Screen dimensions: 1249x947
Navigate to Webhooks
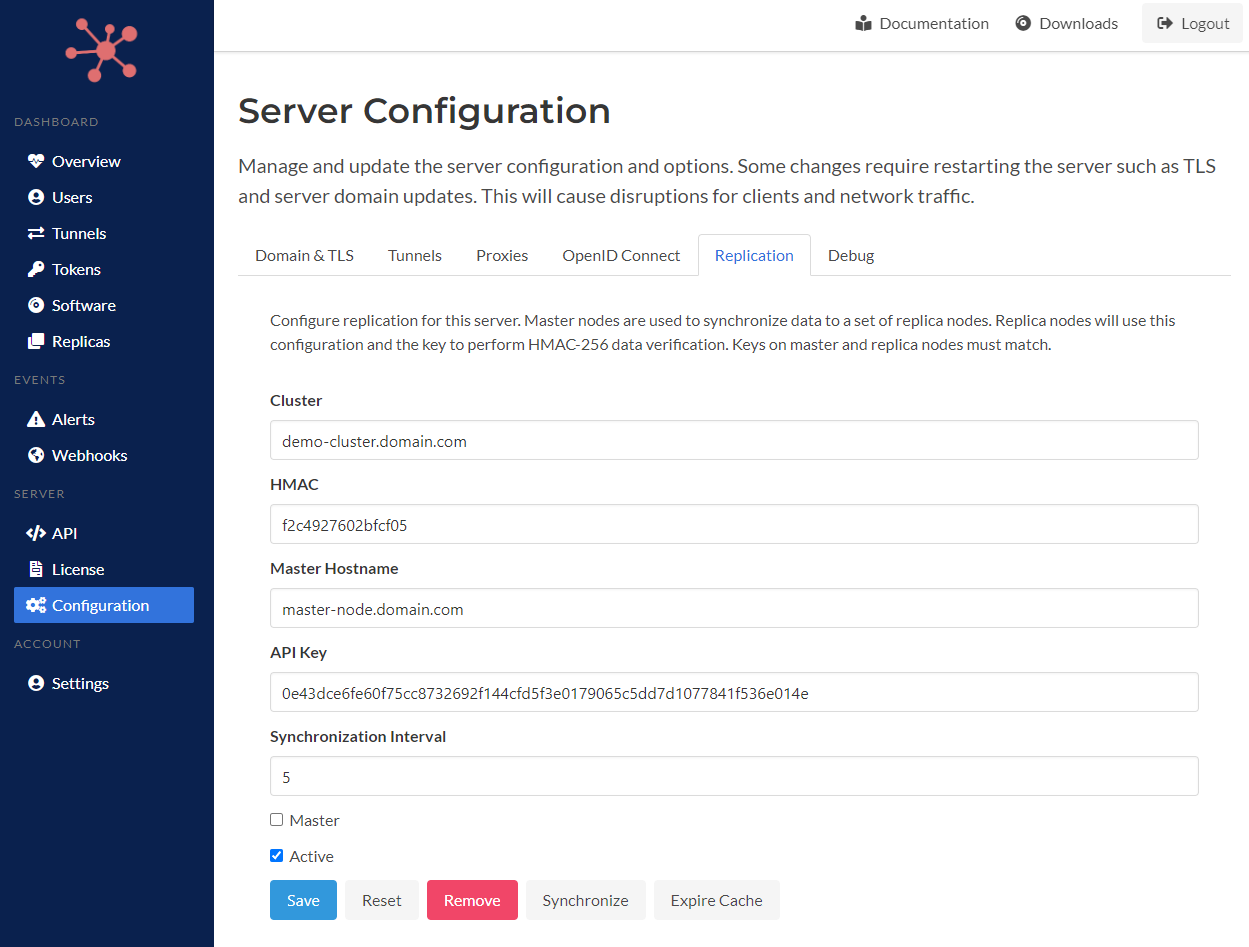pos(87,455)
